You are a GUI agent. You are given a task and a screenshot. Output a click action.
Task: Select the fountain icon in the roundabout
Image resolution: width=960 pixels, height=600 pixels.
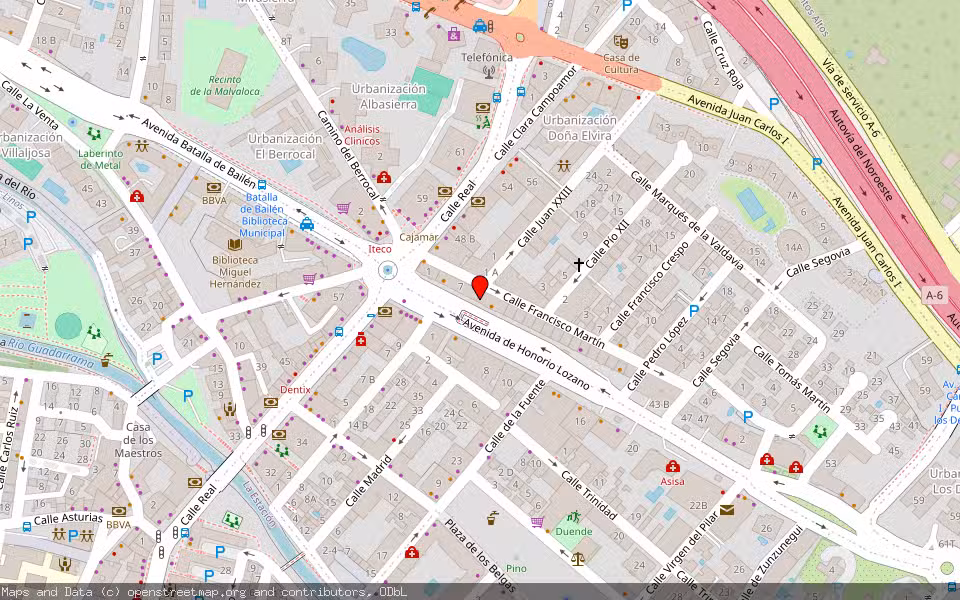(x=387, y=270)
